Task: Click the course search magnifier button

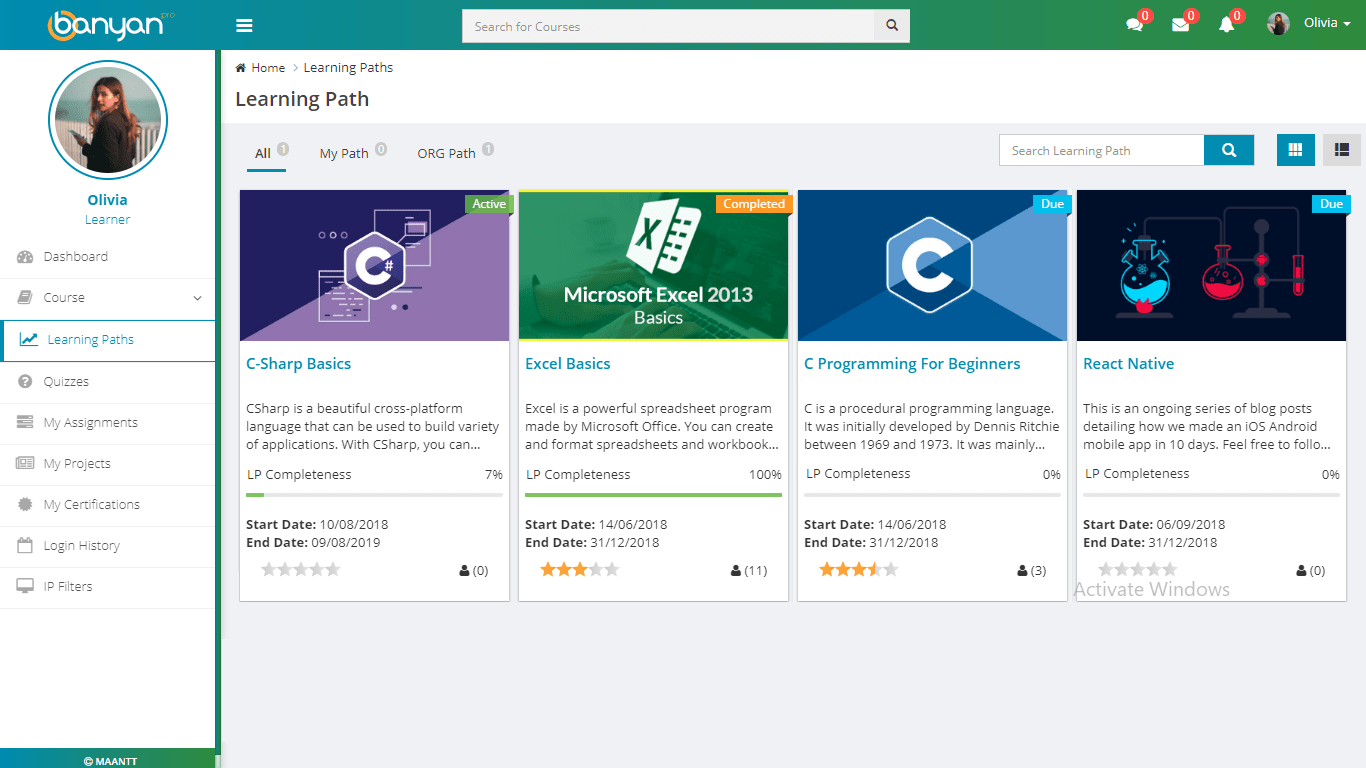Action: 892,26
